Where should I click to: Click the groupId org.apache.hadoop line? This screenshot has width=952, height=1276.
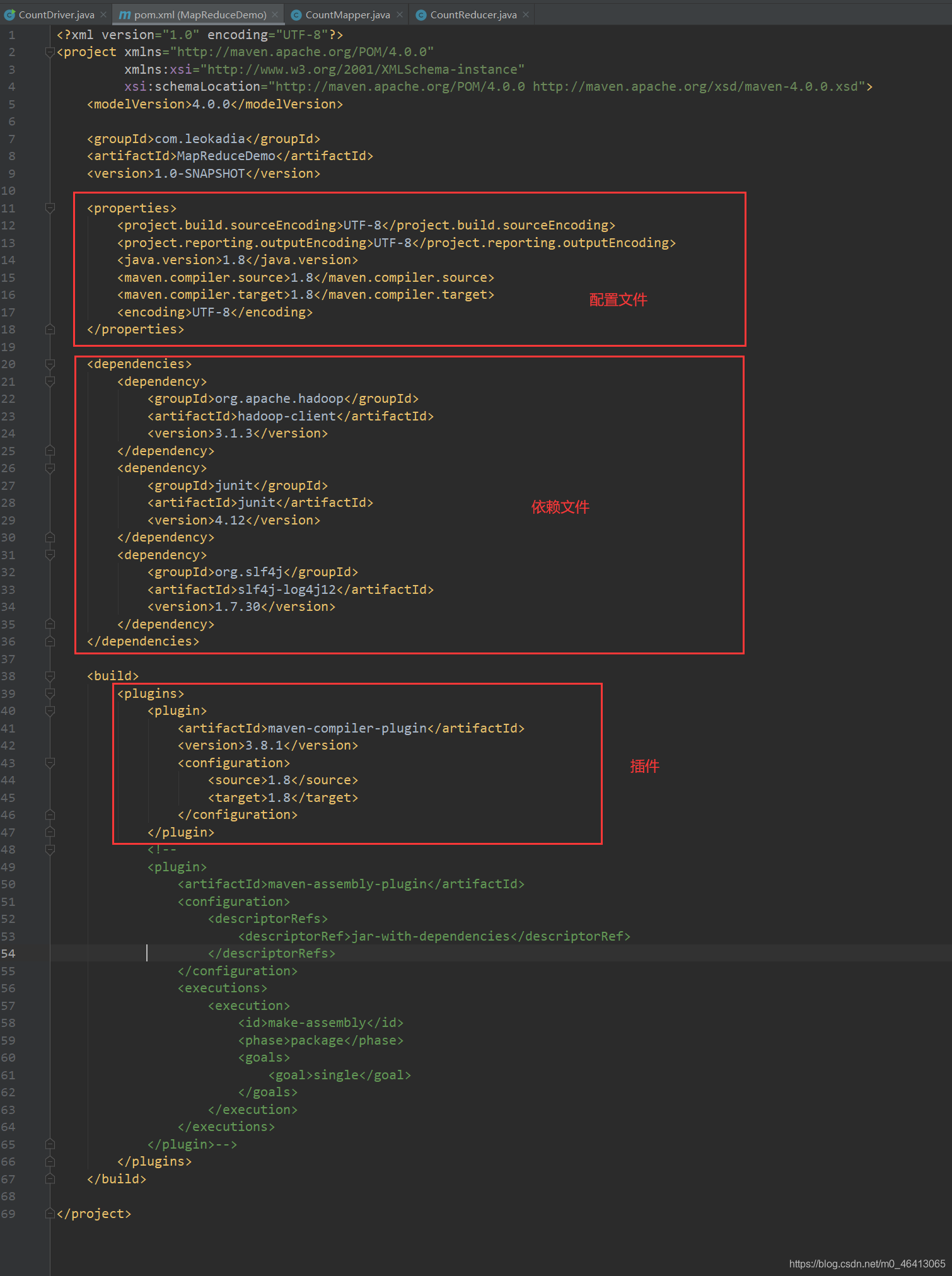(283, 398)
